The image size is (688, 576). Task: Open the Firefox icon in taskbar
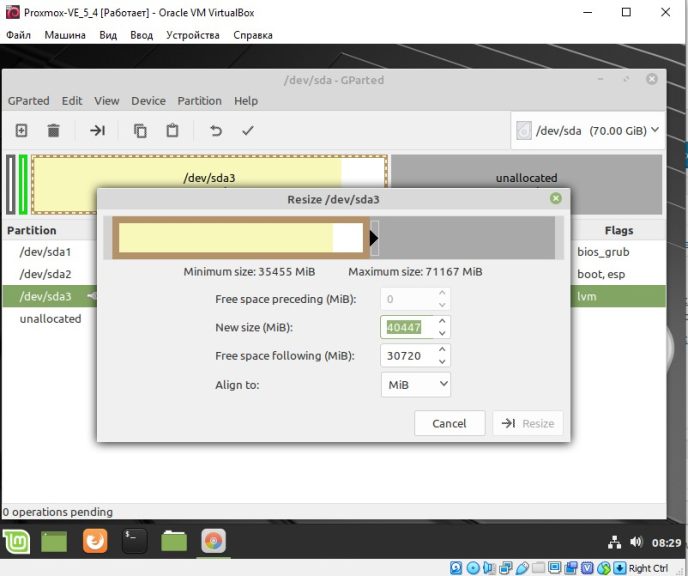coord(95,541)
